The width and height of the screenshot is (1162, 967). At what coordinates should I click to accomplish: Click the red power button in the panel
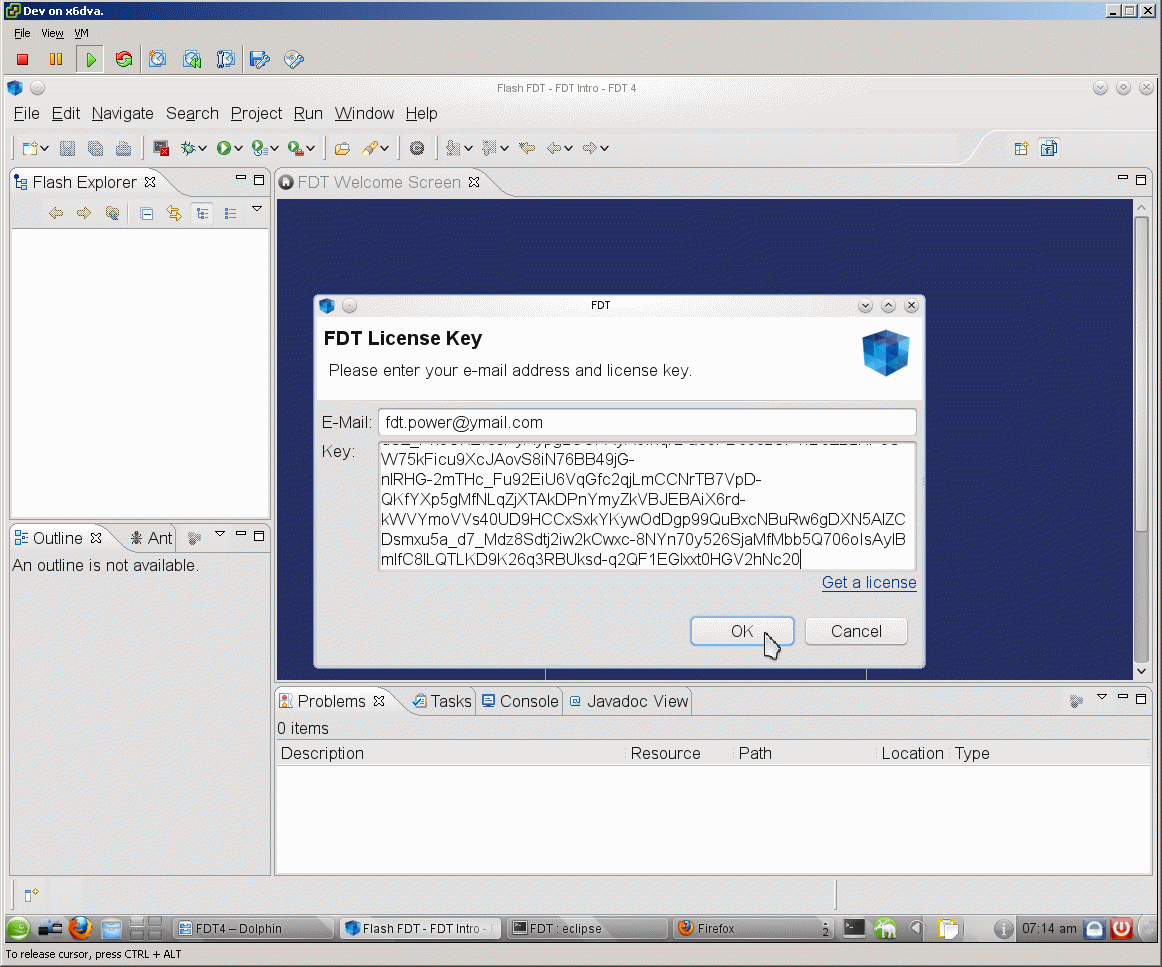1121,928
